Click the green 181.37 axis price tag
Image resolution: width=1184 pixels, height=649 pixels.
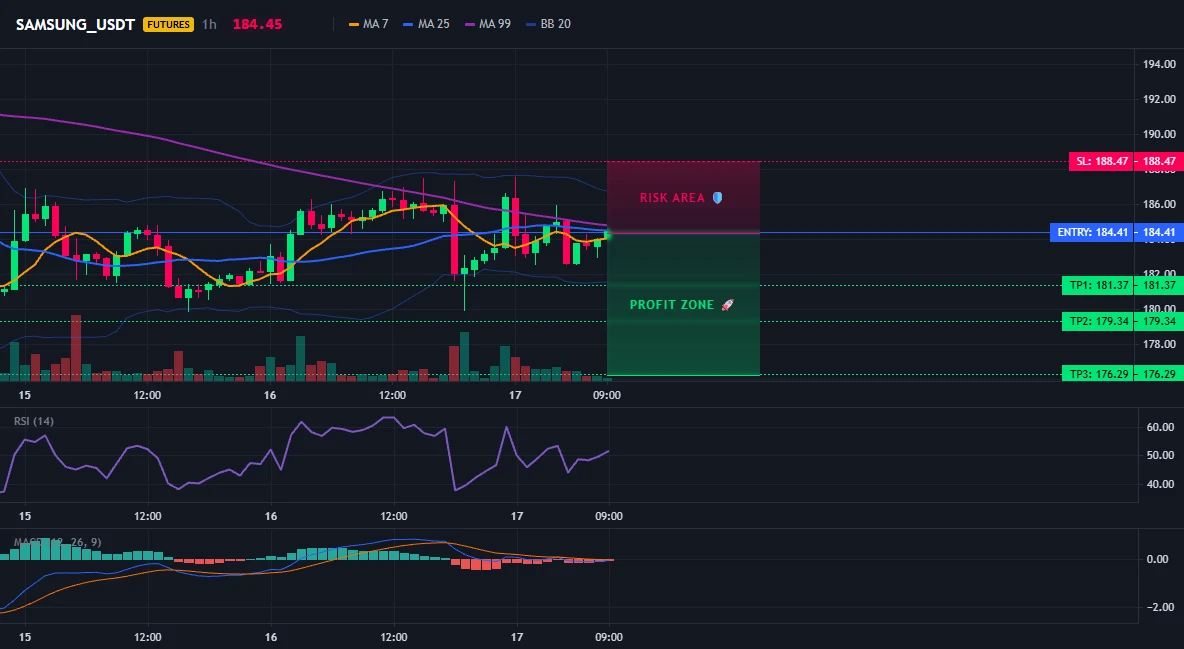click(1158, 286)
